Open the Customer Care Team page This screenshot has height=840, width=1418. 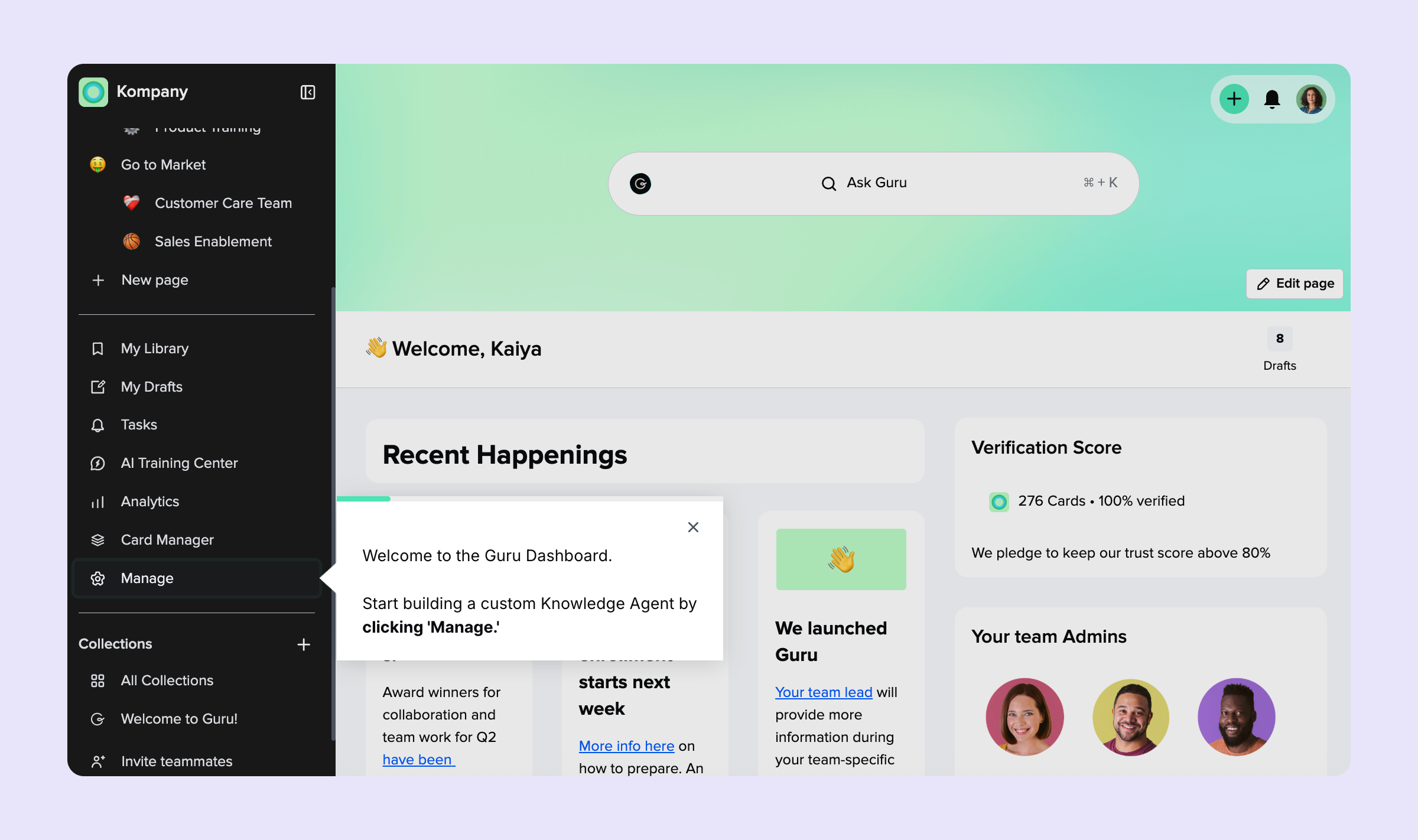point(223,203)
